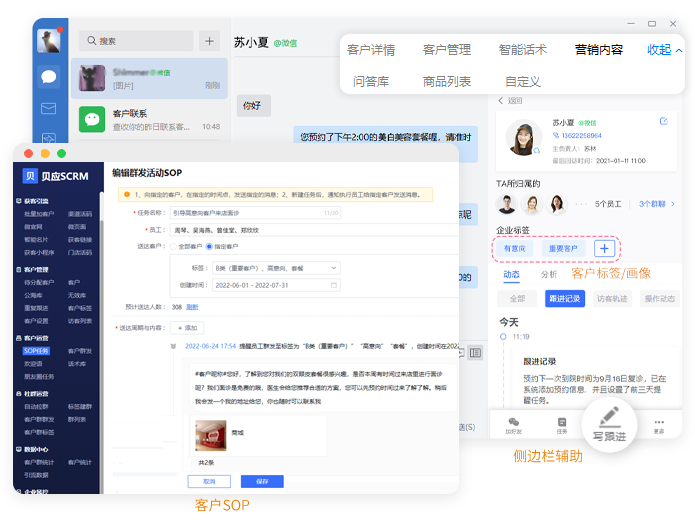Open the 问答库 tab
Image resolution: width=695 pixels, height=521 pixels.
point(371,82)
